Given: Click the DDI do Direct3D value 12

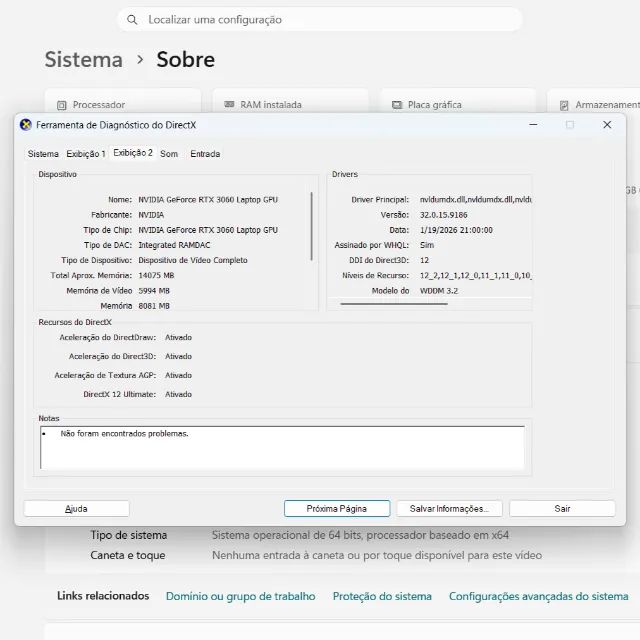Looking at the screenshot, I should 424,260.
